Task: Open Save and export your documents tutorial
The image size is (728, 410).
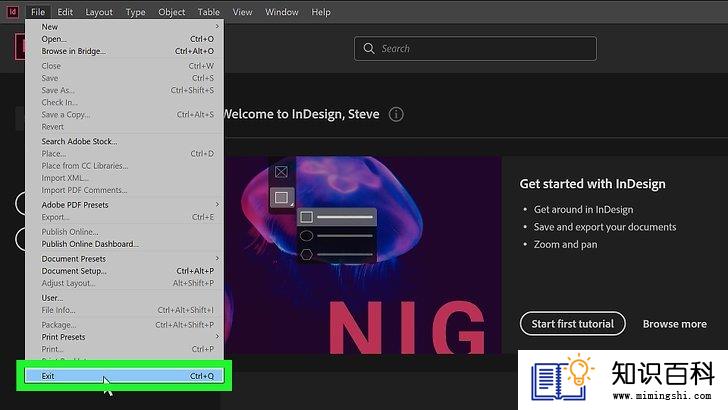Action: (605, 227)
